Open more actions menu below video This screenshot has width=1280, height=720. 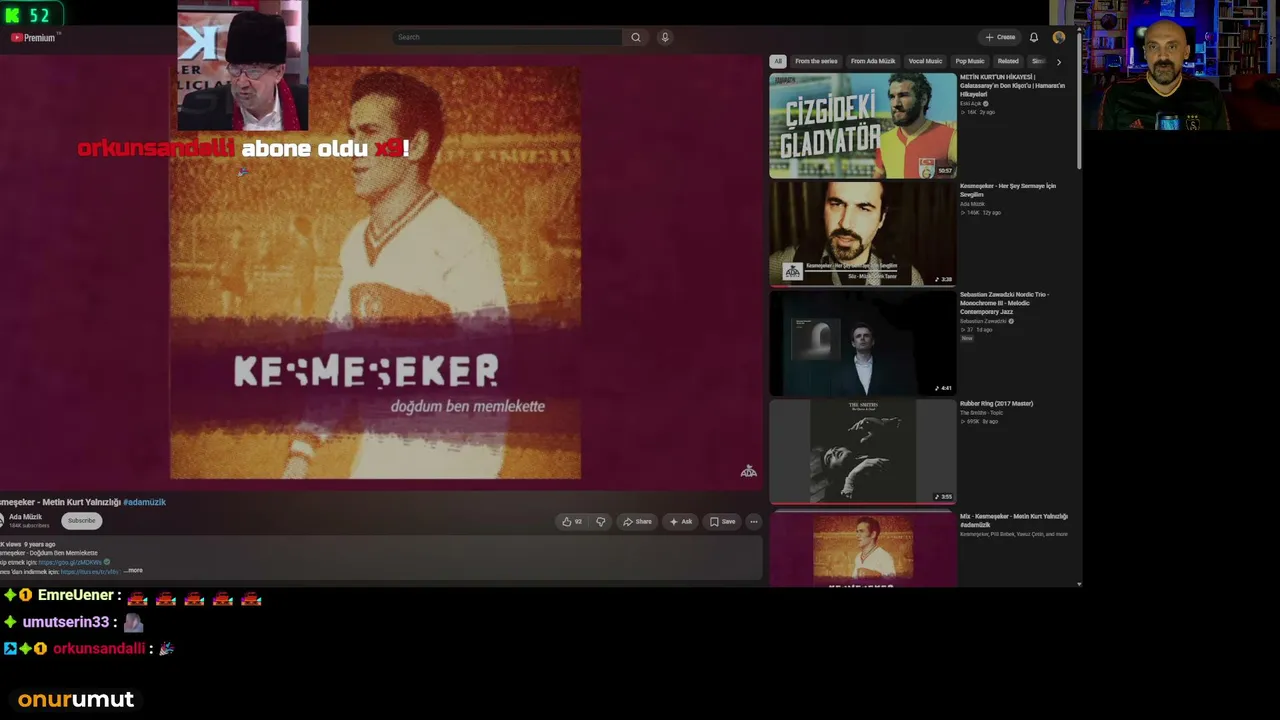click(753, 521)
